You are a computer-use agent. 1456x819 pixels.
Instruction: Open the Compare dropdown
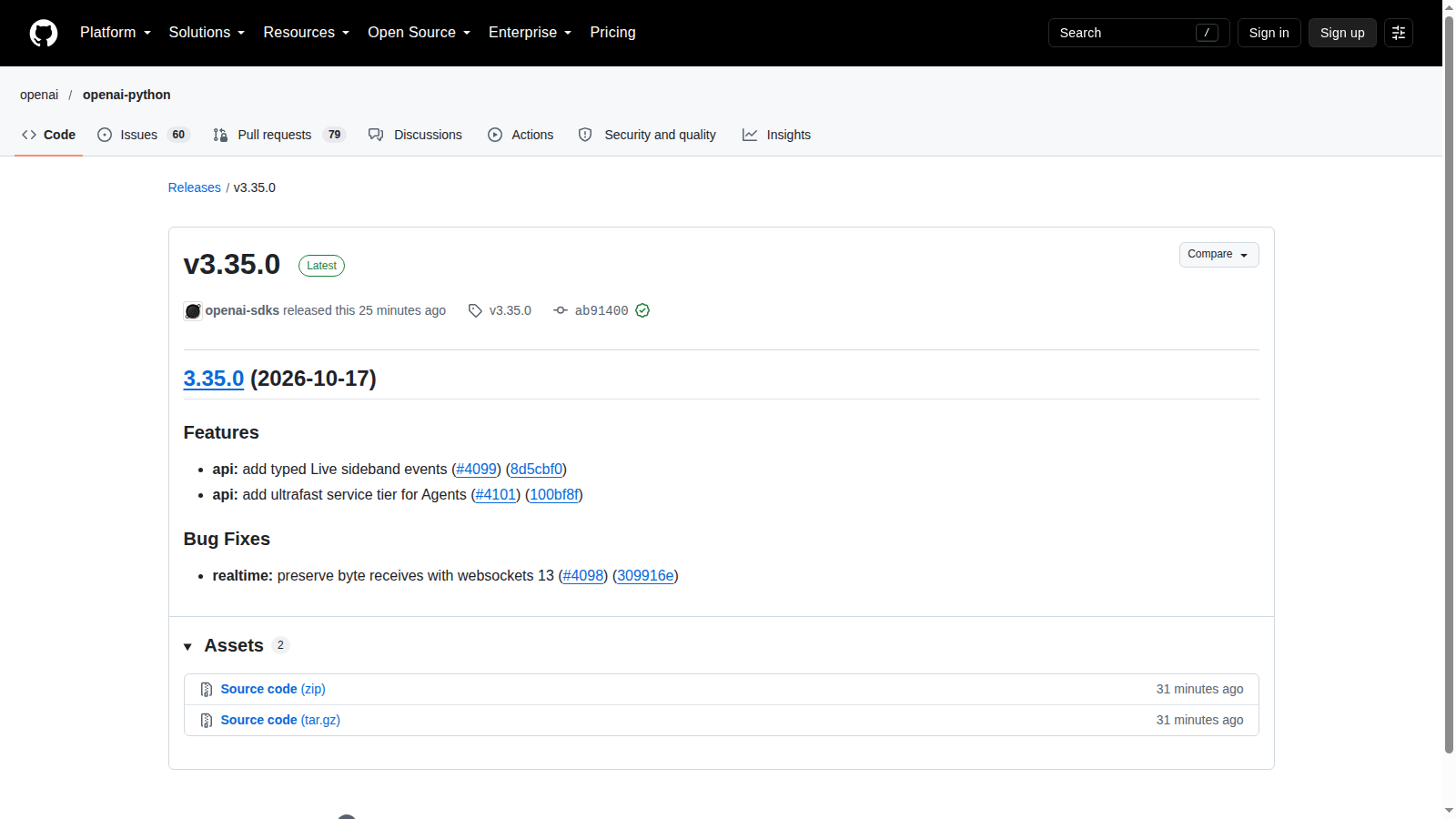[x=1218, y=255]
